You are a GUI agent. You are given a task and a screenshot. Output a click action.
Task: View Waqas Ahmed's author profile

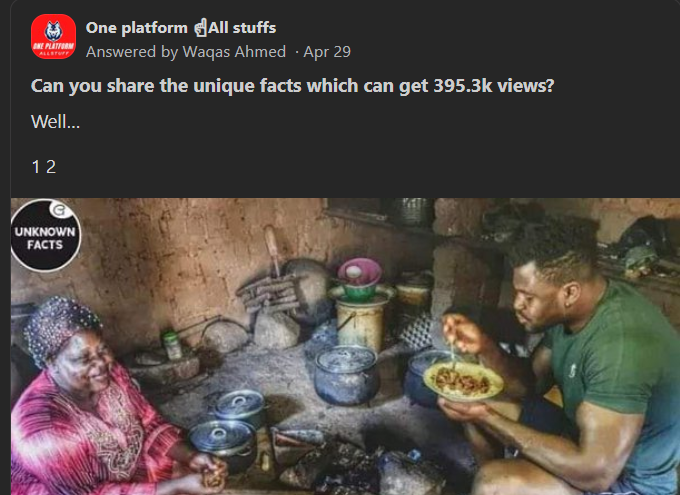pos(234,52)
